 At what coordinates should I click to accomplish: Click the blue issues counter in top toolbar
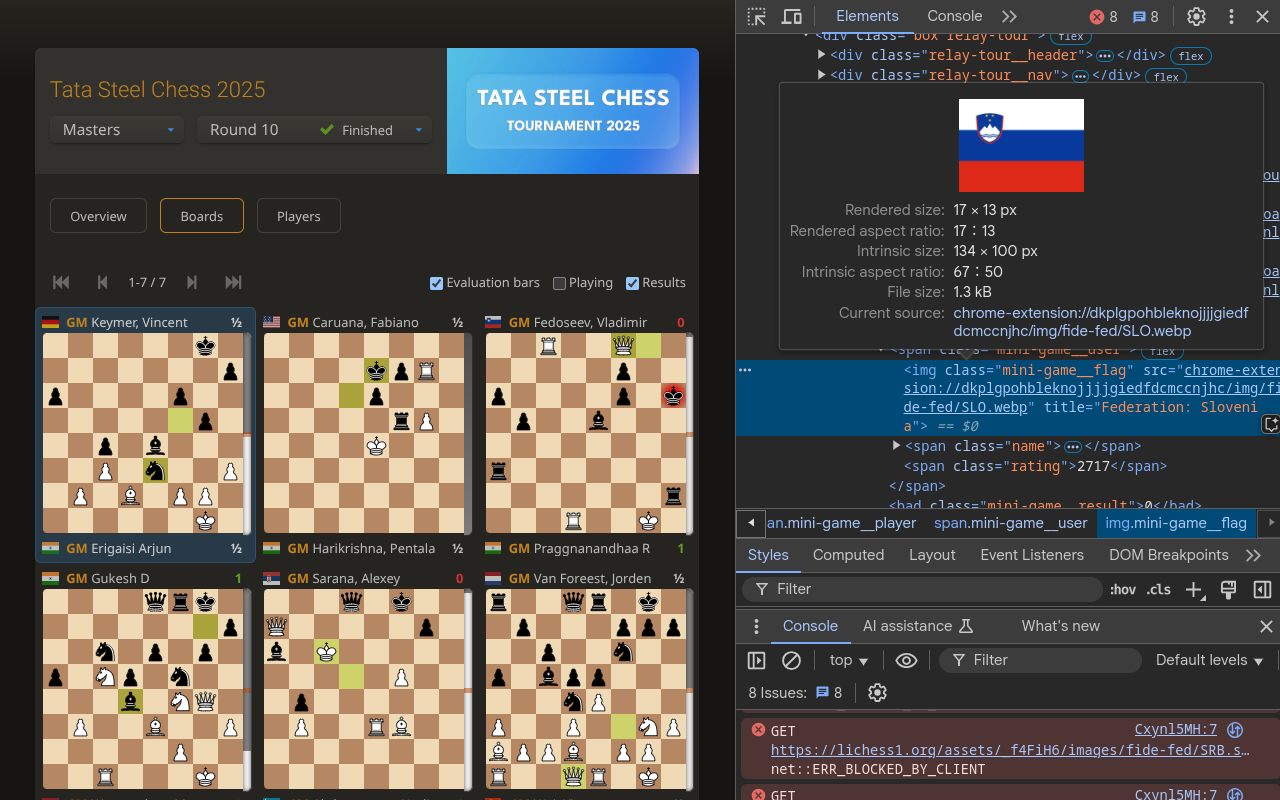pos(1145,17)
